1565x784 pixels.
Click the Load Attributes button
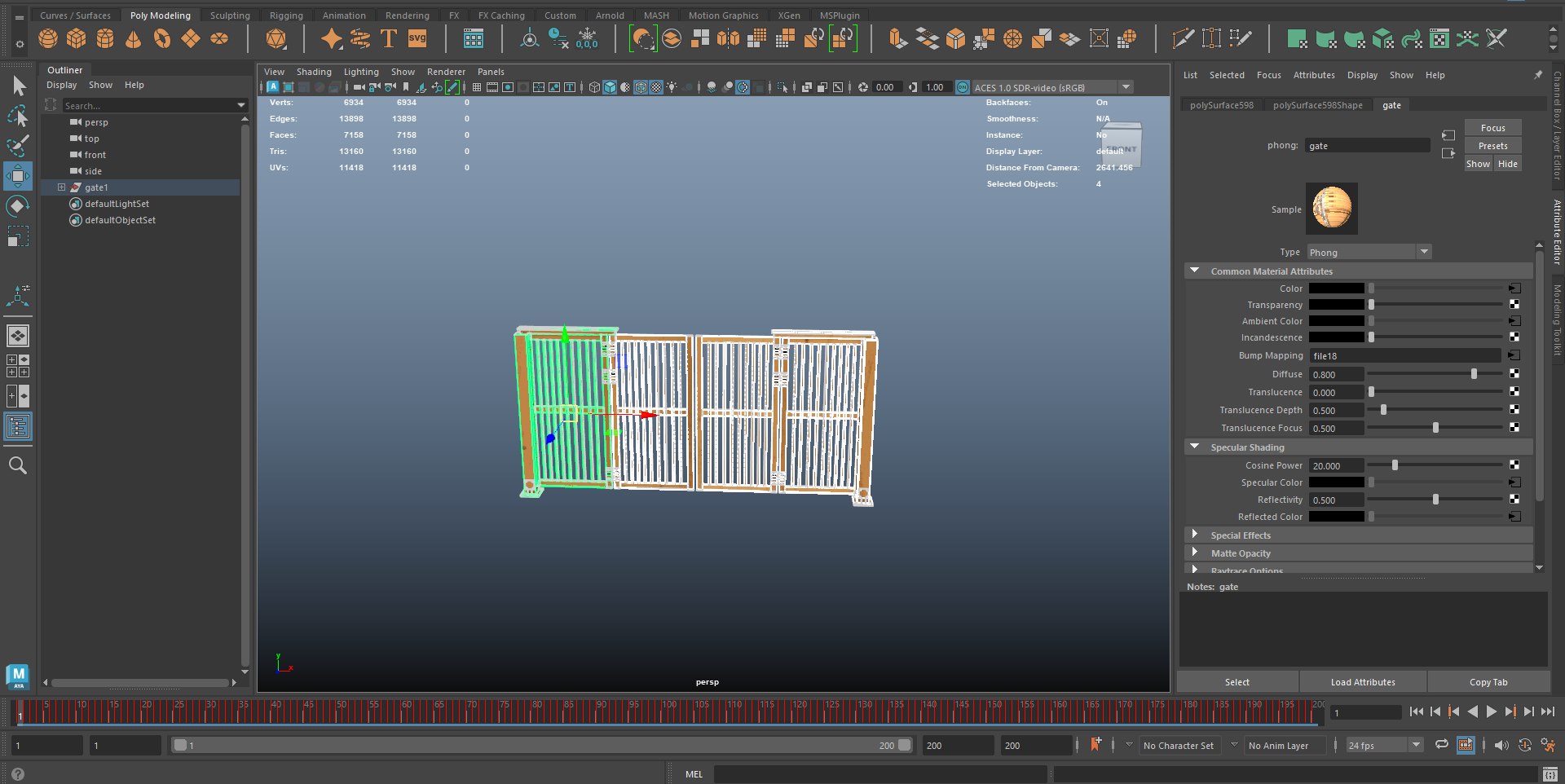click(1363, 682)
